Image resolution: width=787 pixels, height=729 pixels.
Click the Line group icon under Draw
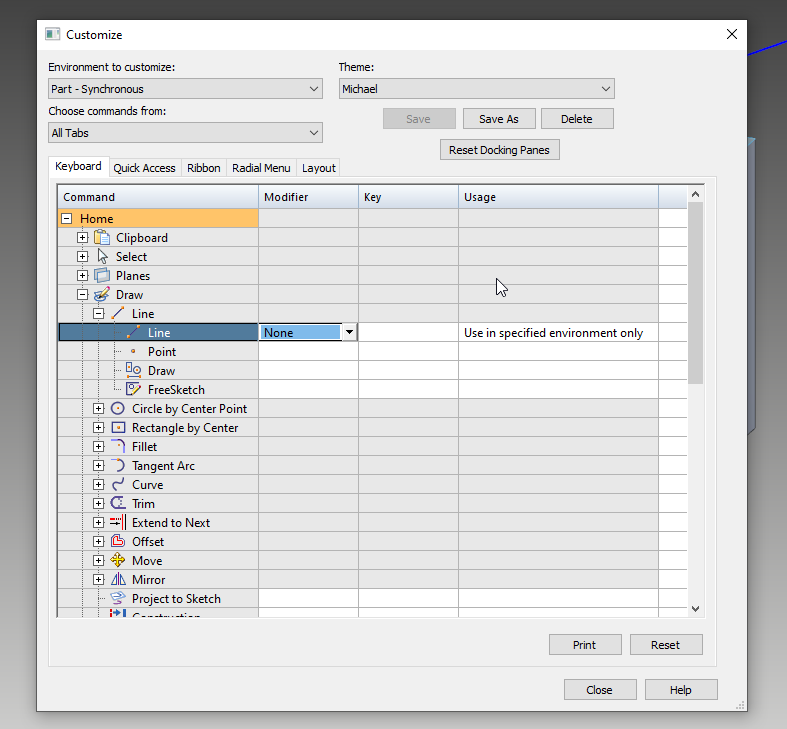(x=118, y=313)
